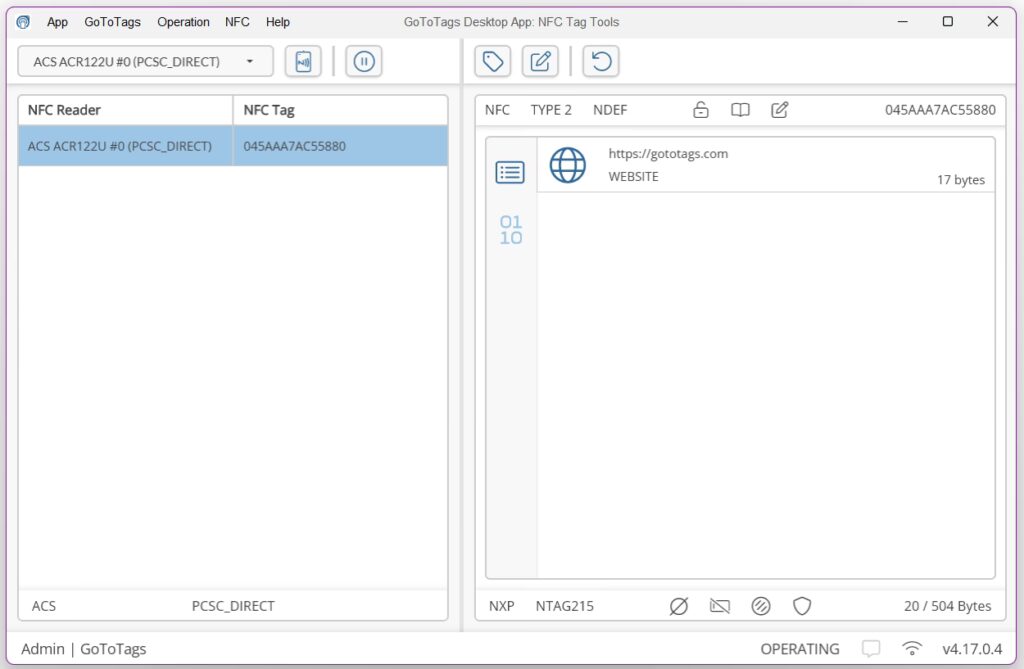The height and width of the screenshot is (669, 1024).
Task: Switch to the records list view
Action: (510, 172)
